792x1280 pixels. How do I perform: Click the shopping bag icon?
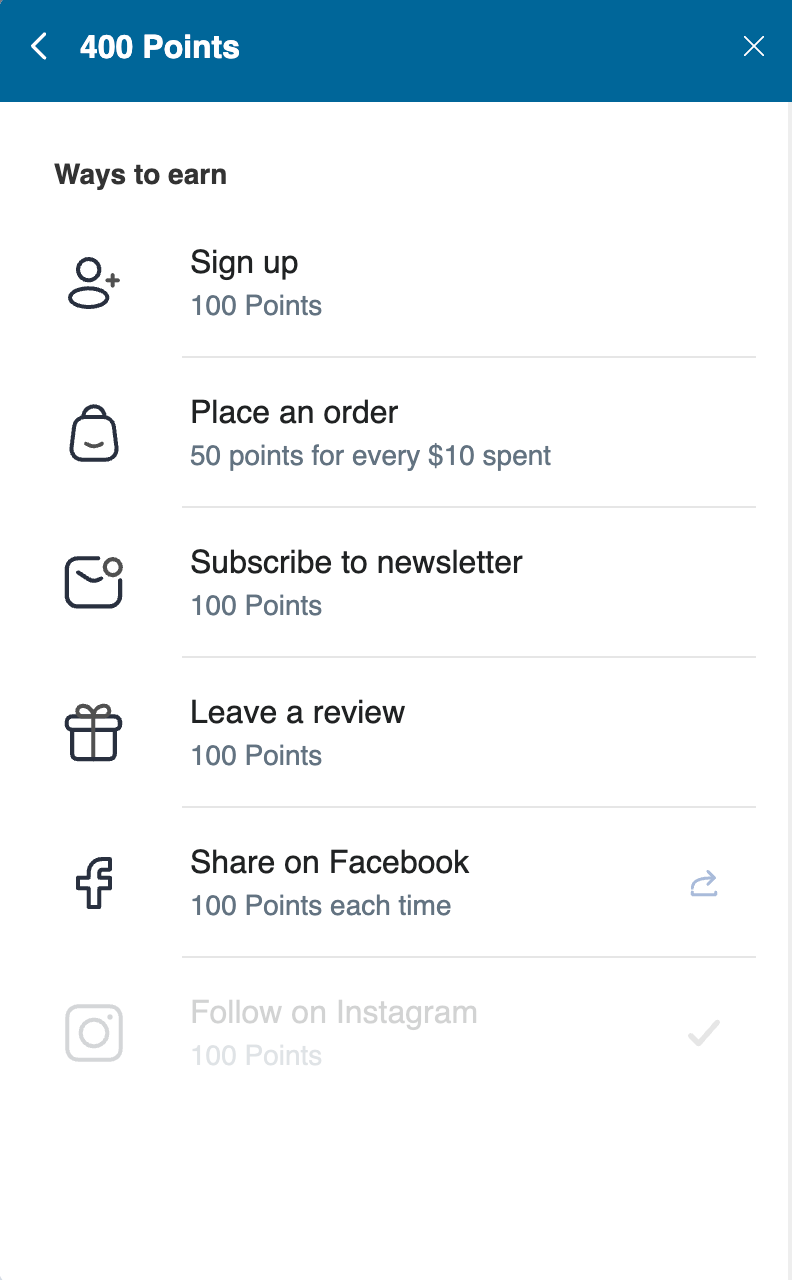click(94, 433)
